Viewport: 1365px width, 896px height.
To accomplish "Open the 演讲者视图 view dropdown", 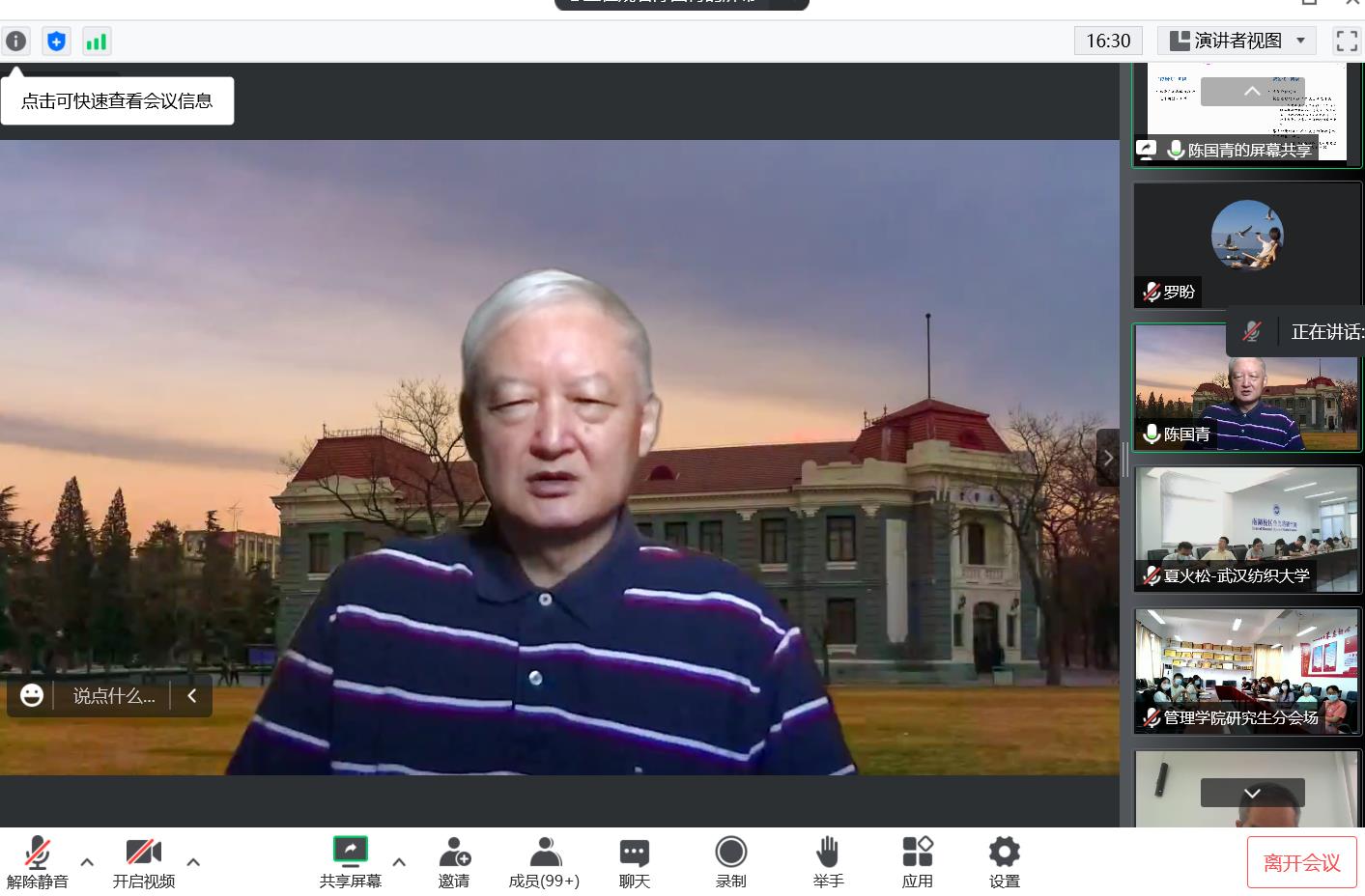I will click(1237, 41).
